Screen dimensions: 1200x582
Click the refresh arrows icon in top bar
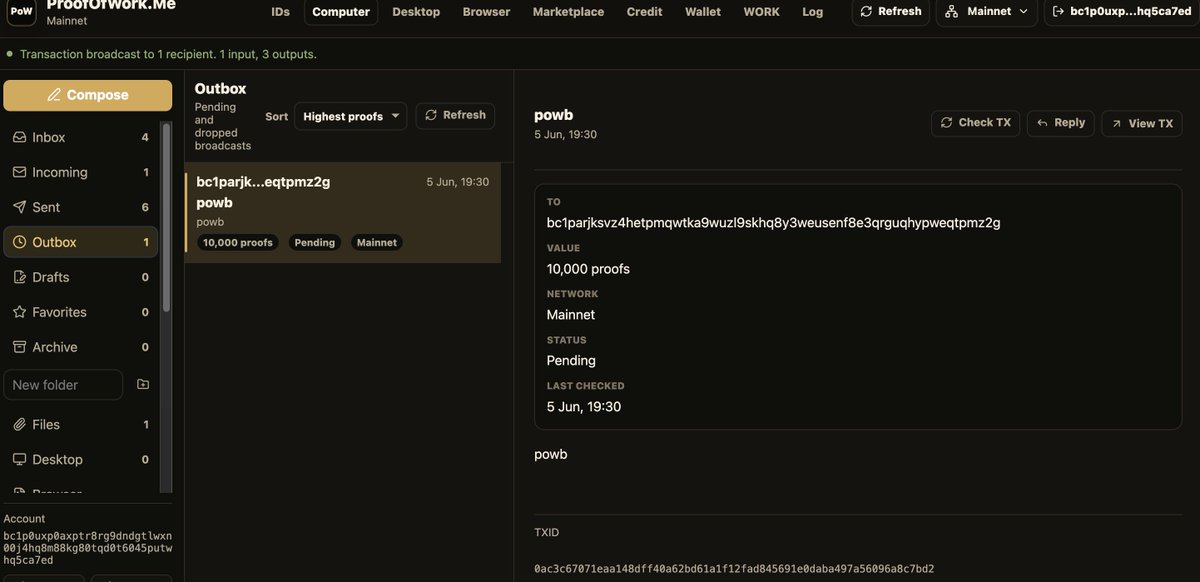coord(867,12)
